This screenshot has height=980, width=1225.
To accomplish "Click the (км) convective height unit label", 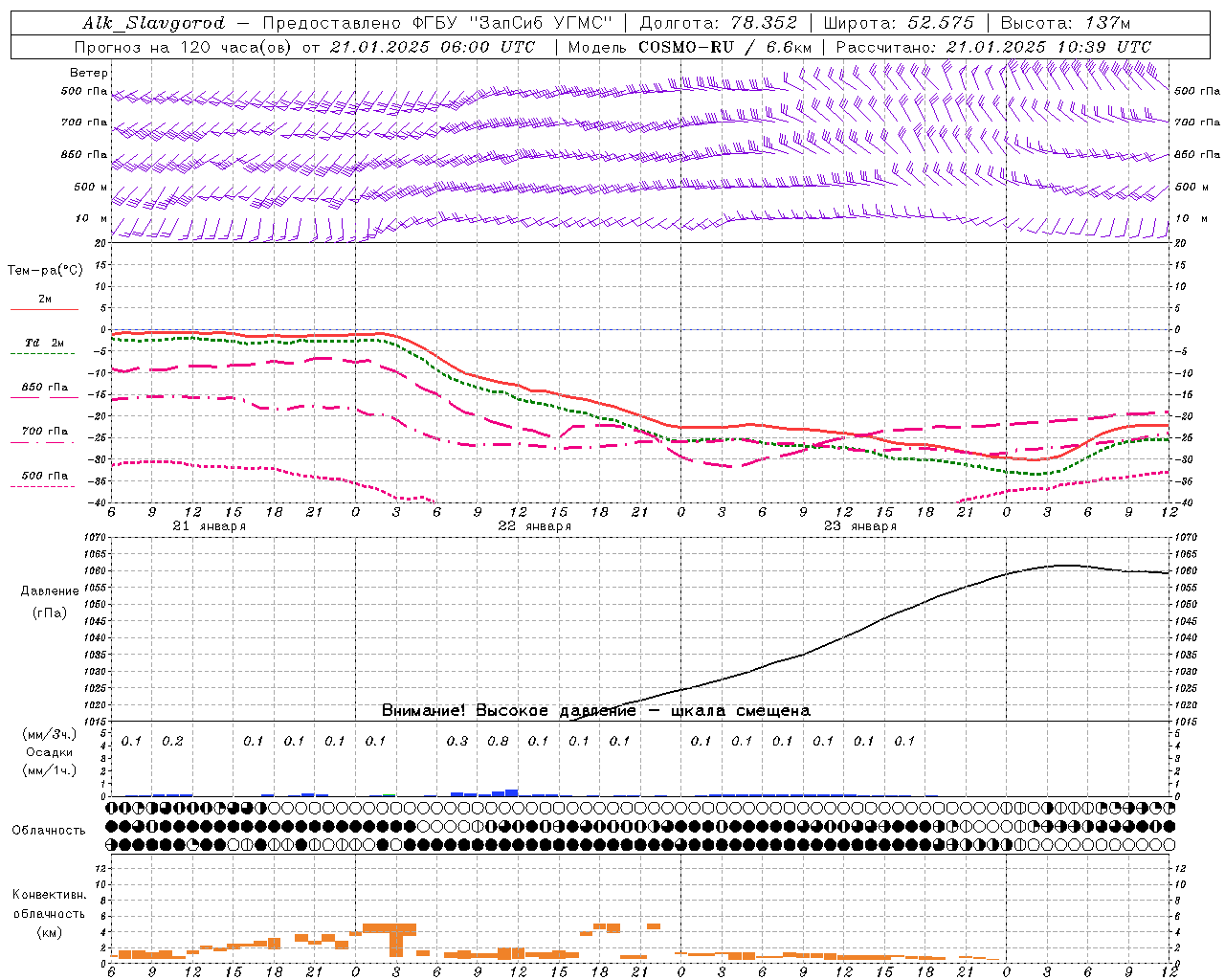I will 49,932.
